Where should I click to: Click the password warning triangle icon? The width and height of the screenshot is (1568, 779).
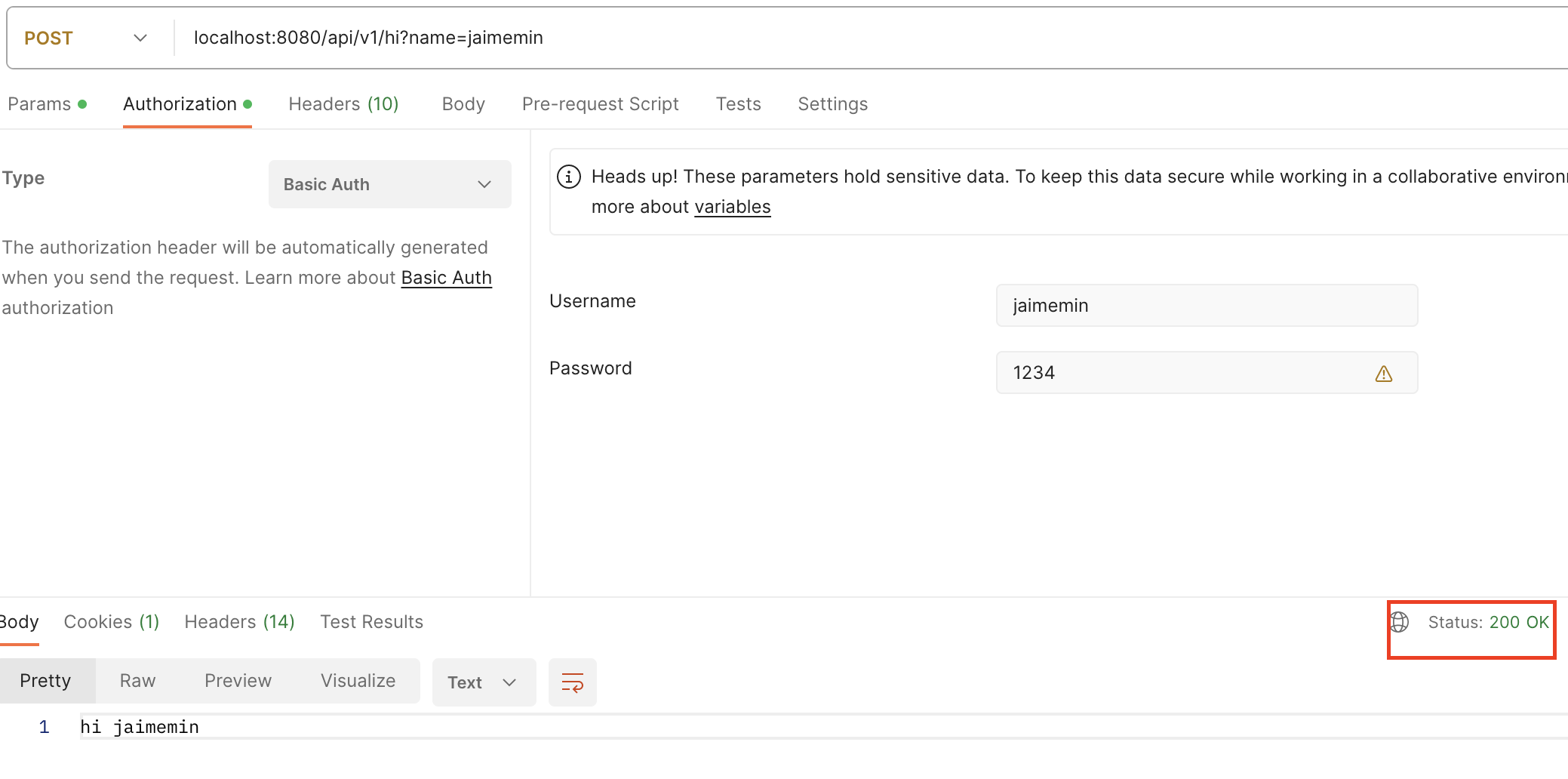(1383, 374)
